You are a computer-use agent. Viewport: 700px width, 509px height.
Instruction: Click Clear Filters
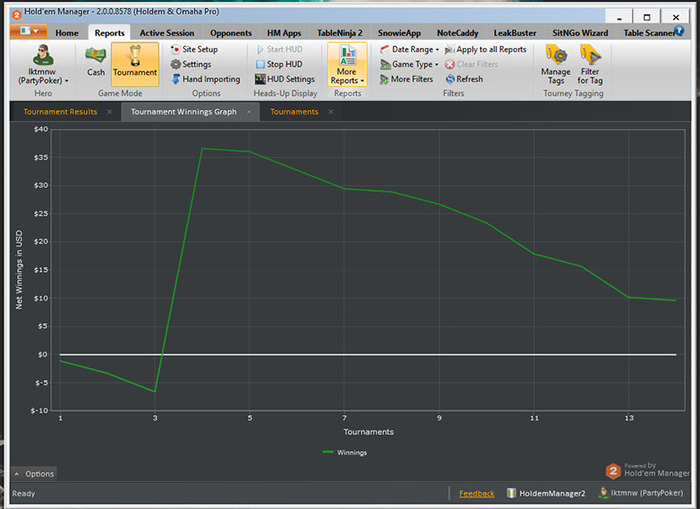(471, 64)
